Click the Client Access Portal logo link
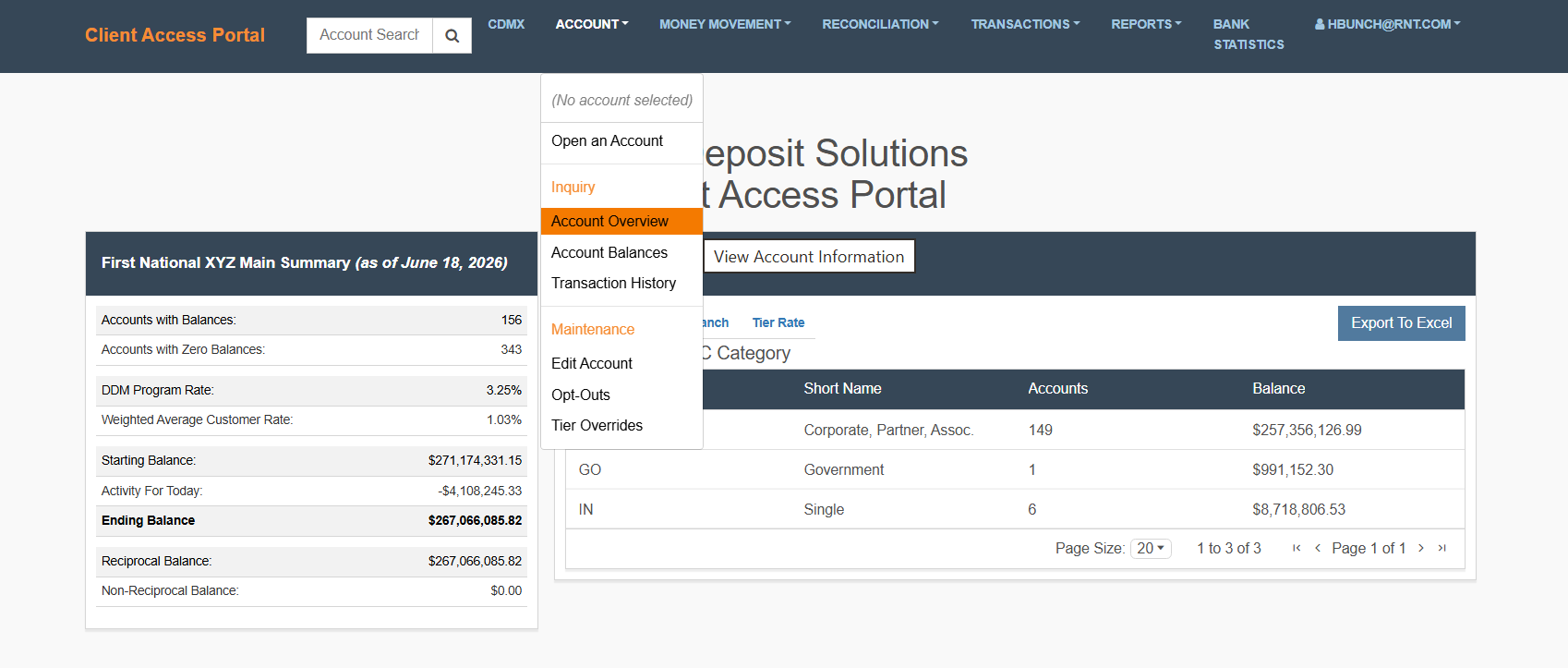 tap(175, 35)
